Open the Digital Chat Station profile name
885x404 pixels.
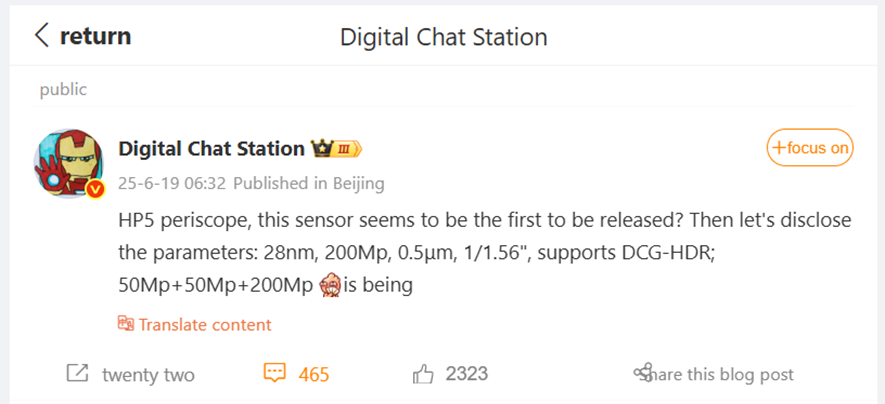tap(211, 148)
